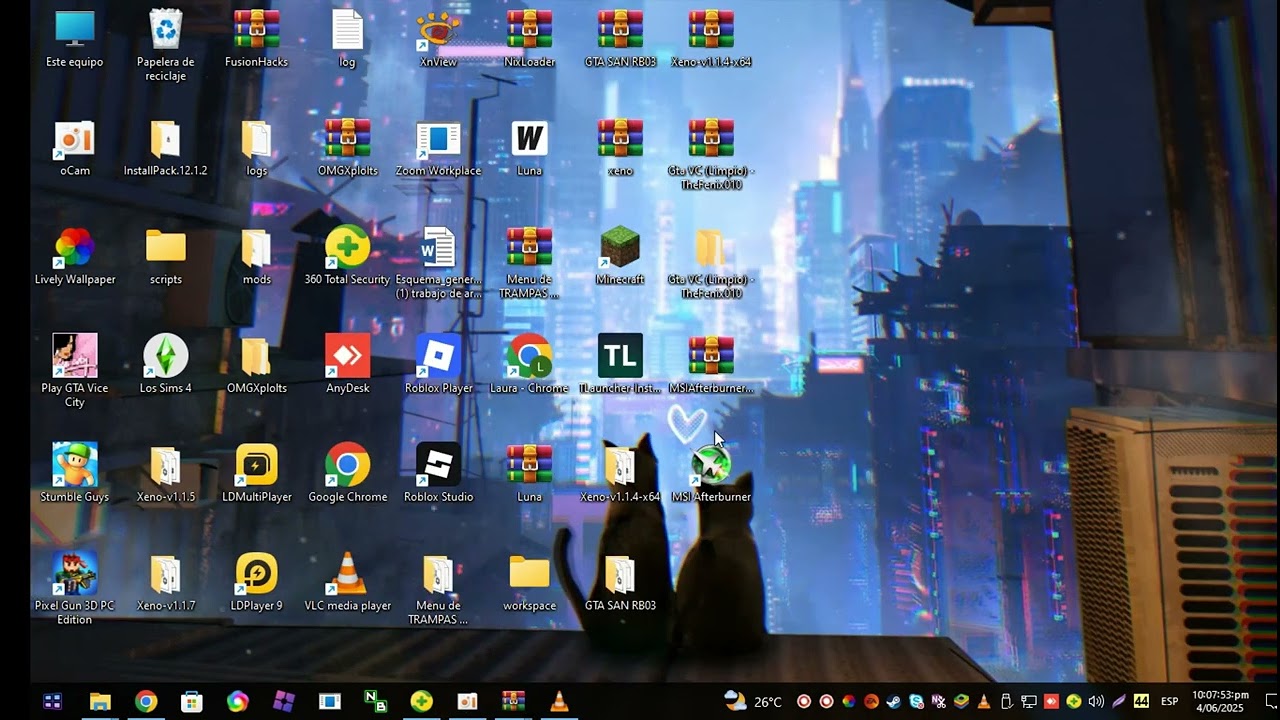Launch Los Sims 4

point(166,364)
